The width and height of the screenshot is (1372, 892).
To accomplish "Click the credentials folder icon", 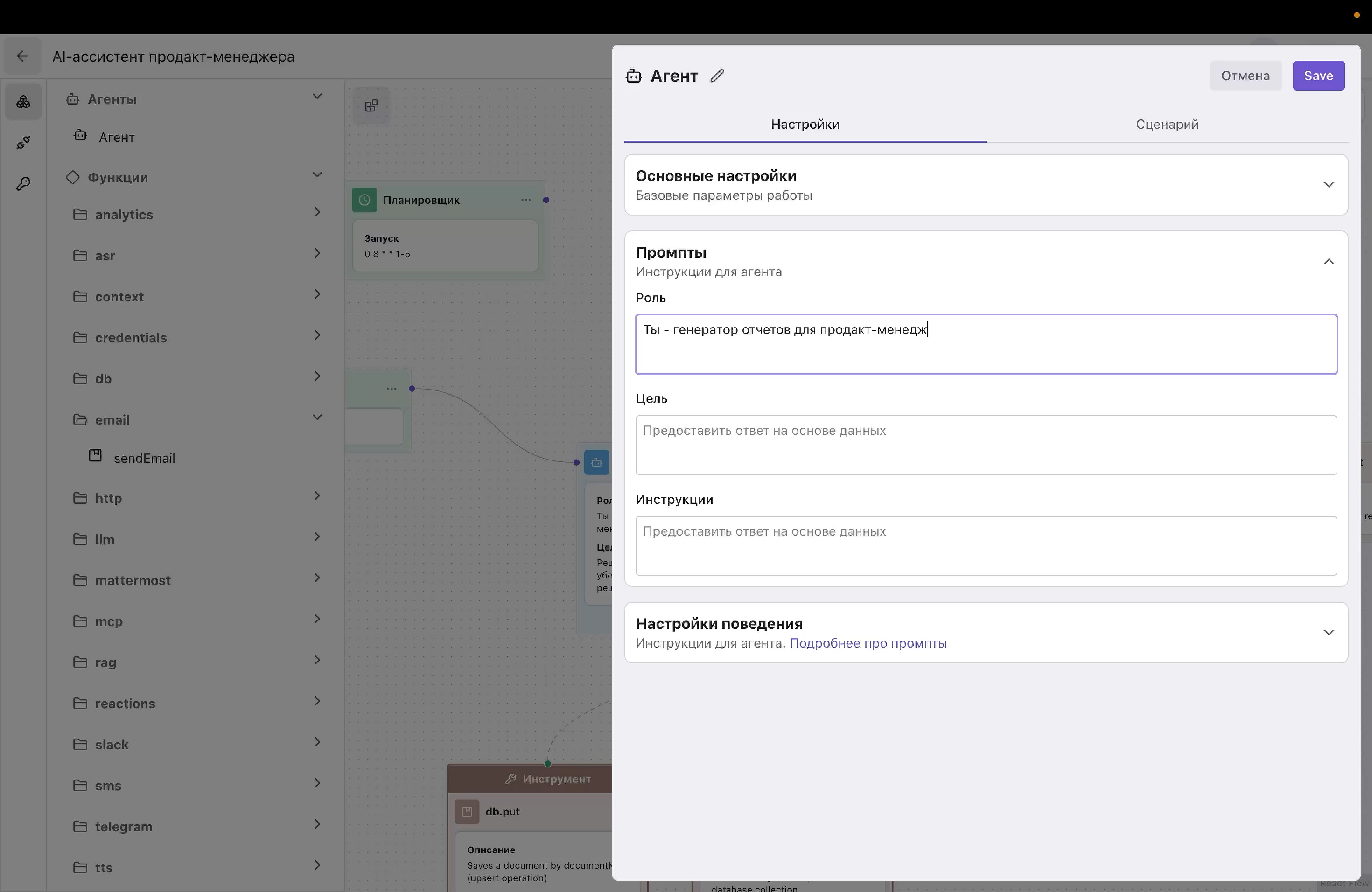I will pyautogui.click(x=80, y=338).
